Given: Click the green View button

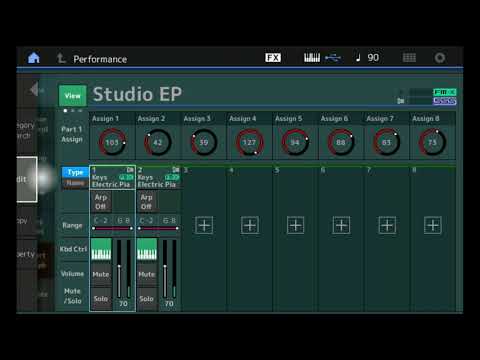Looking at the screenshot, I should 73,96.
